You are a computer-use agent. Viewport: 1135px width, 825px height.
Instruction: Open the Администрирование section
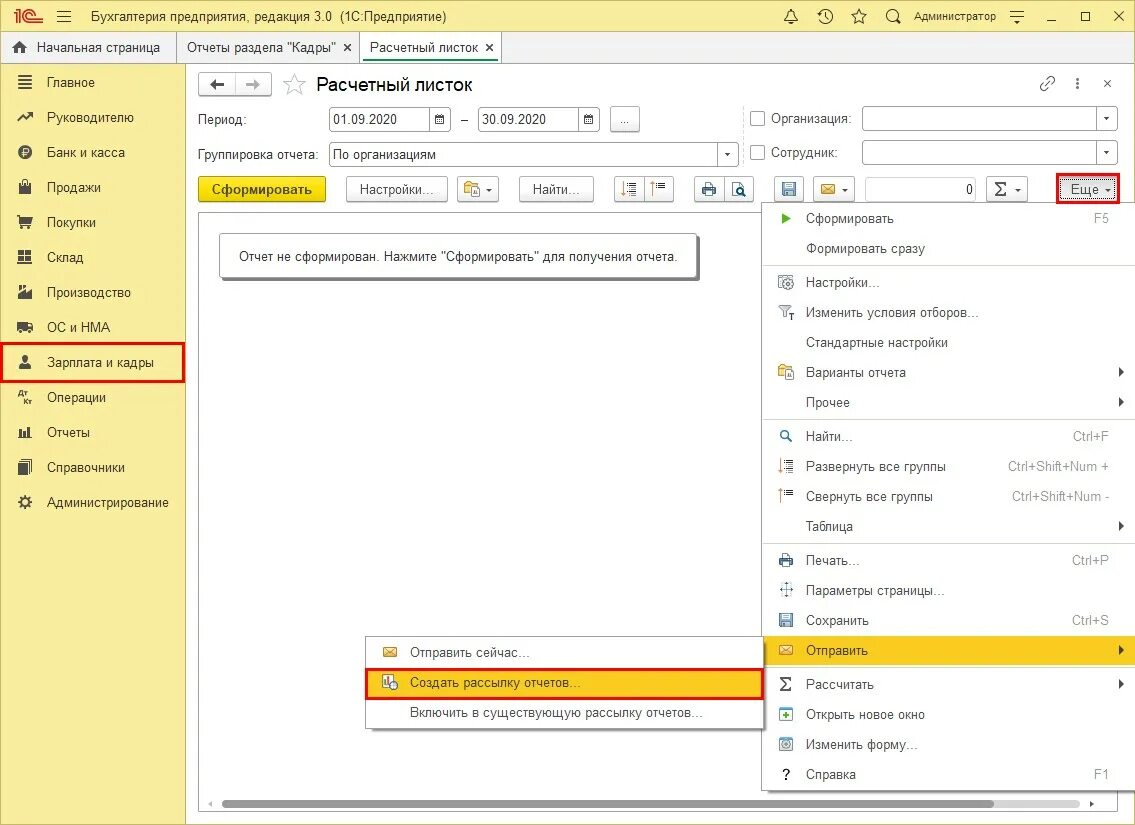(93, 502)
